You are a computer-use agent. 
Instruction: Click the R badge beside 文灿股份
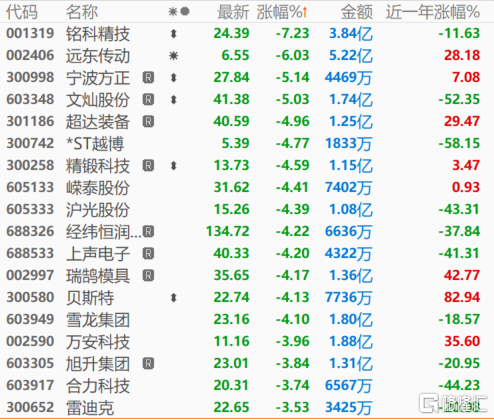pos(148,99)
